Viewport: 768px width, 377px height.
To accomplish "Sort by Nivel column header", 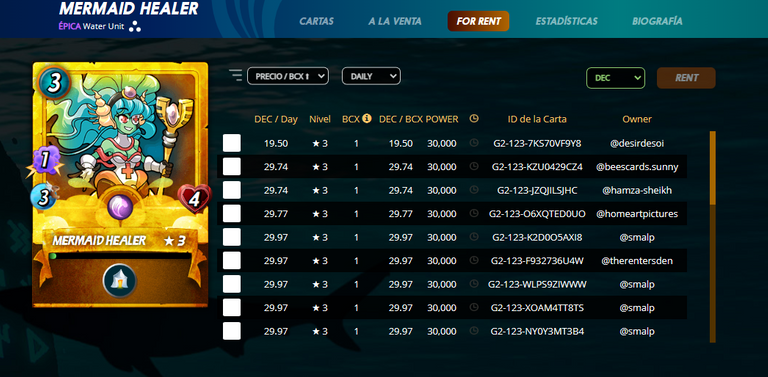I will click(x=320, y=119).
